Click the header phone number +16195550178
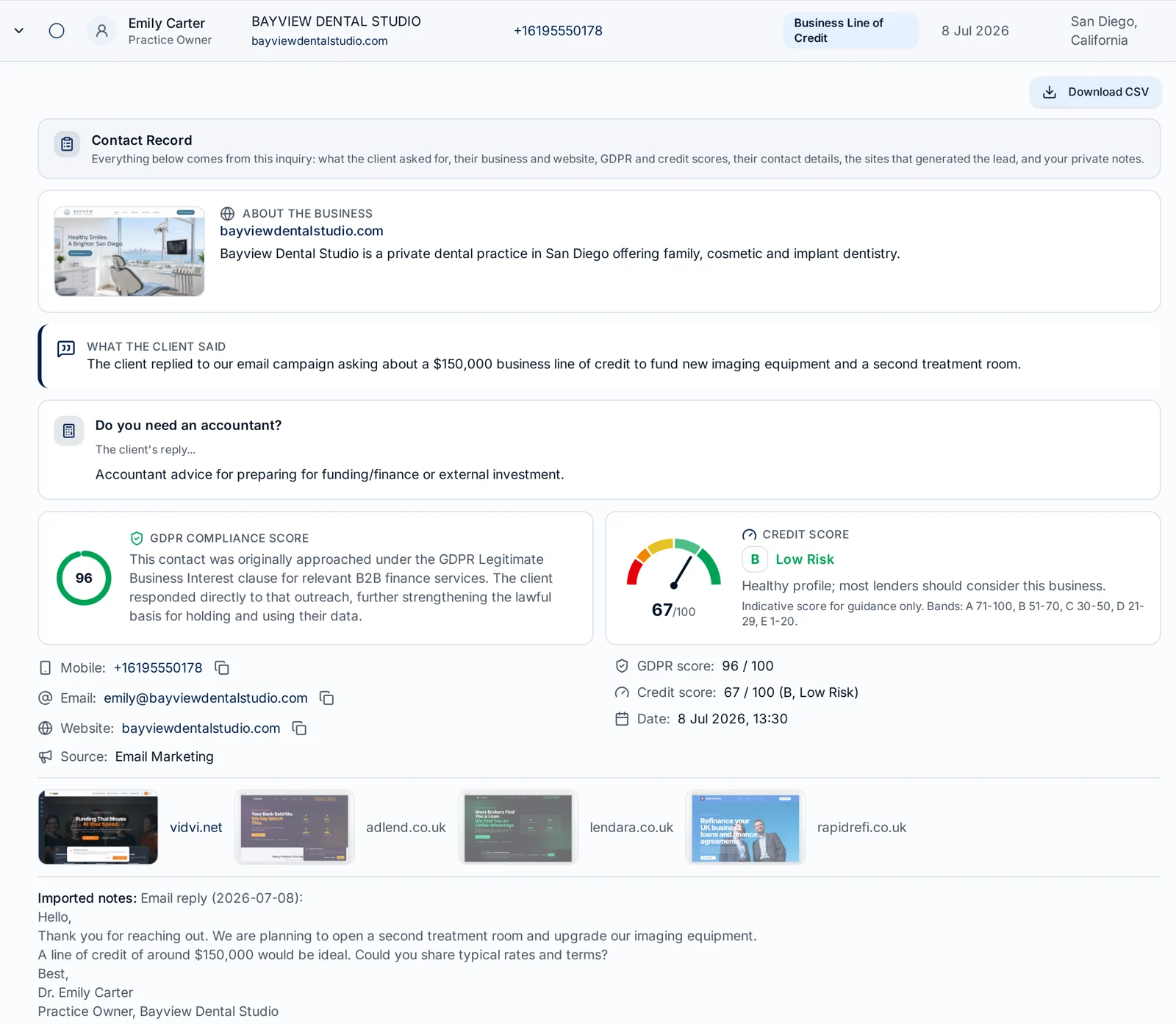The image size is (1176, 1024). [558, 31]
